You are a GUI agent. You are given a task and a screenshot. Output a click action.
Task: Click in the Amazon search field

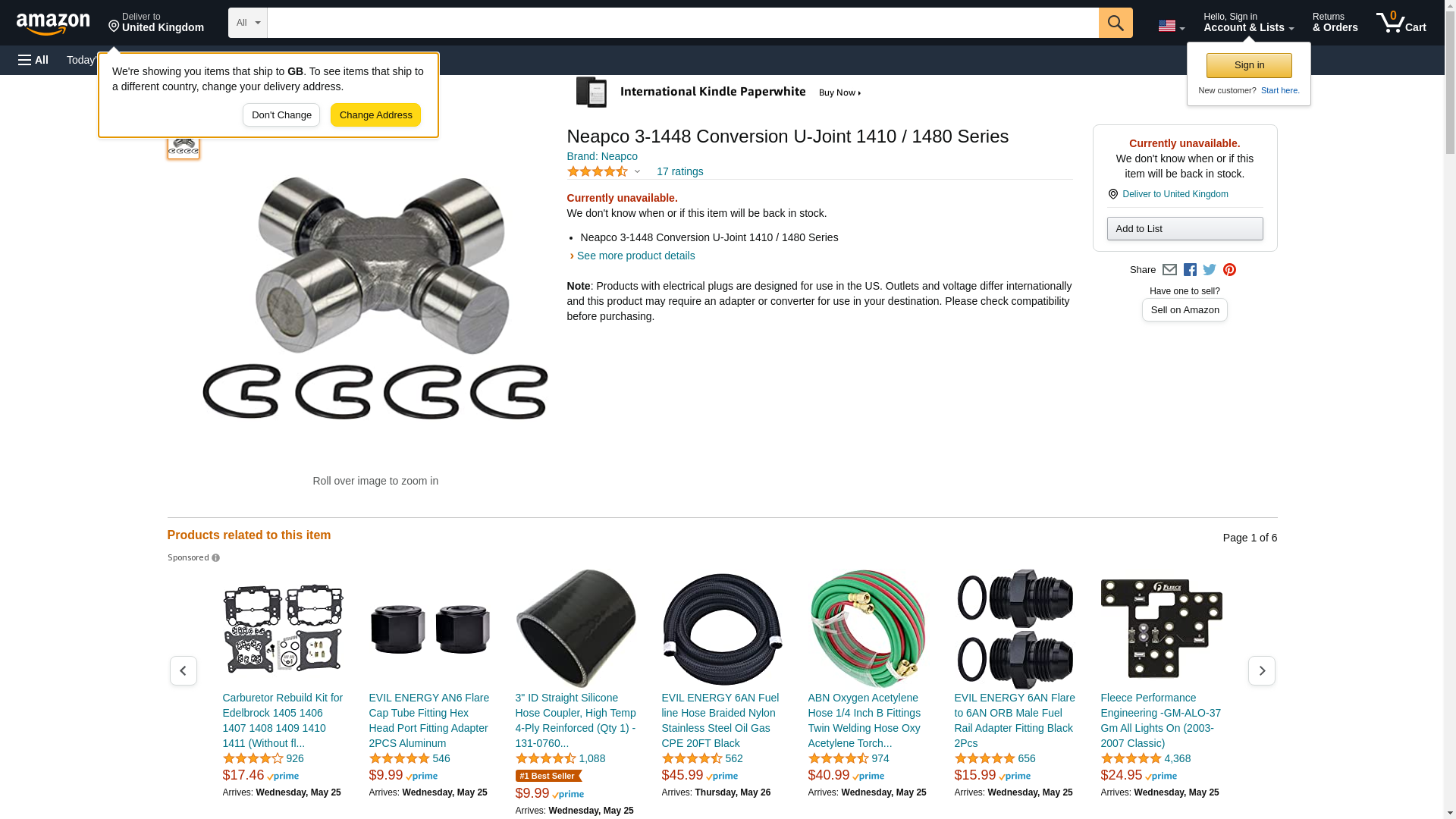(x=682, y=23)
